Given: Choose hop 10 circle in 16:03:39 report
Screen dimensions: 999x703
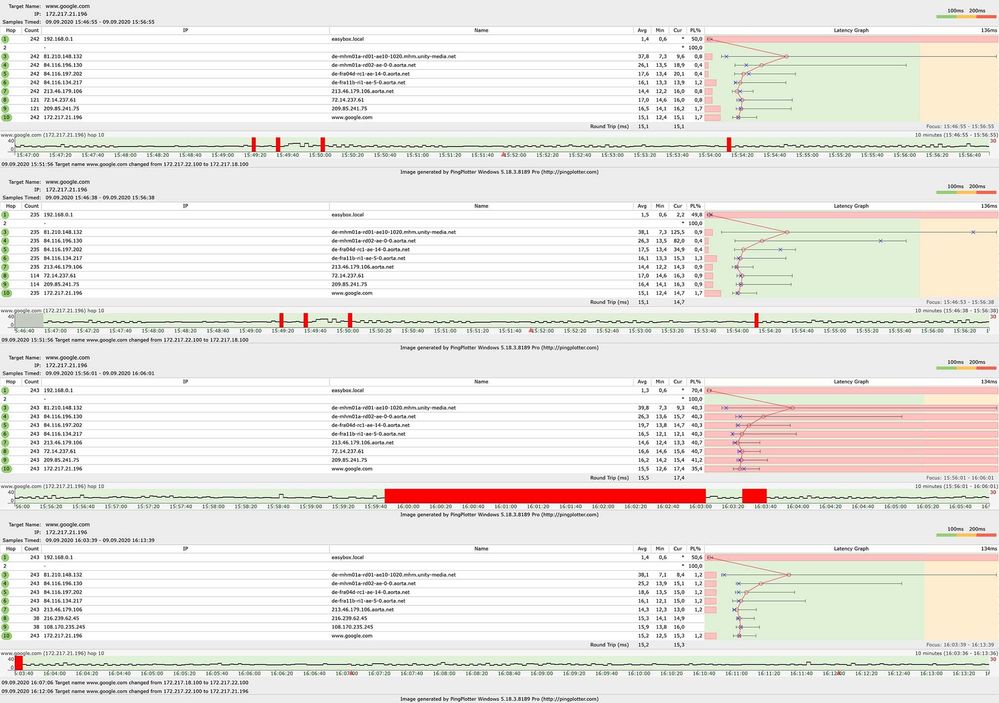Looking at the screenshot, I should coord(6,635).
